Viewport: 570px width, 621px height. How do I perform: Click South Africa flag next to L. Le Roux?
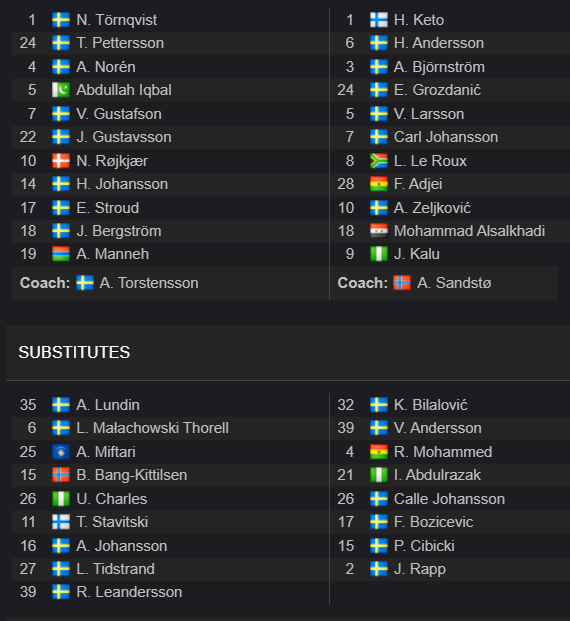379,161
